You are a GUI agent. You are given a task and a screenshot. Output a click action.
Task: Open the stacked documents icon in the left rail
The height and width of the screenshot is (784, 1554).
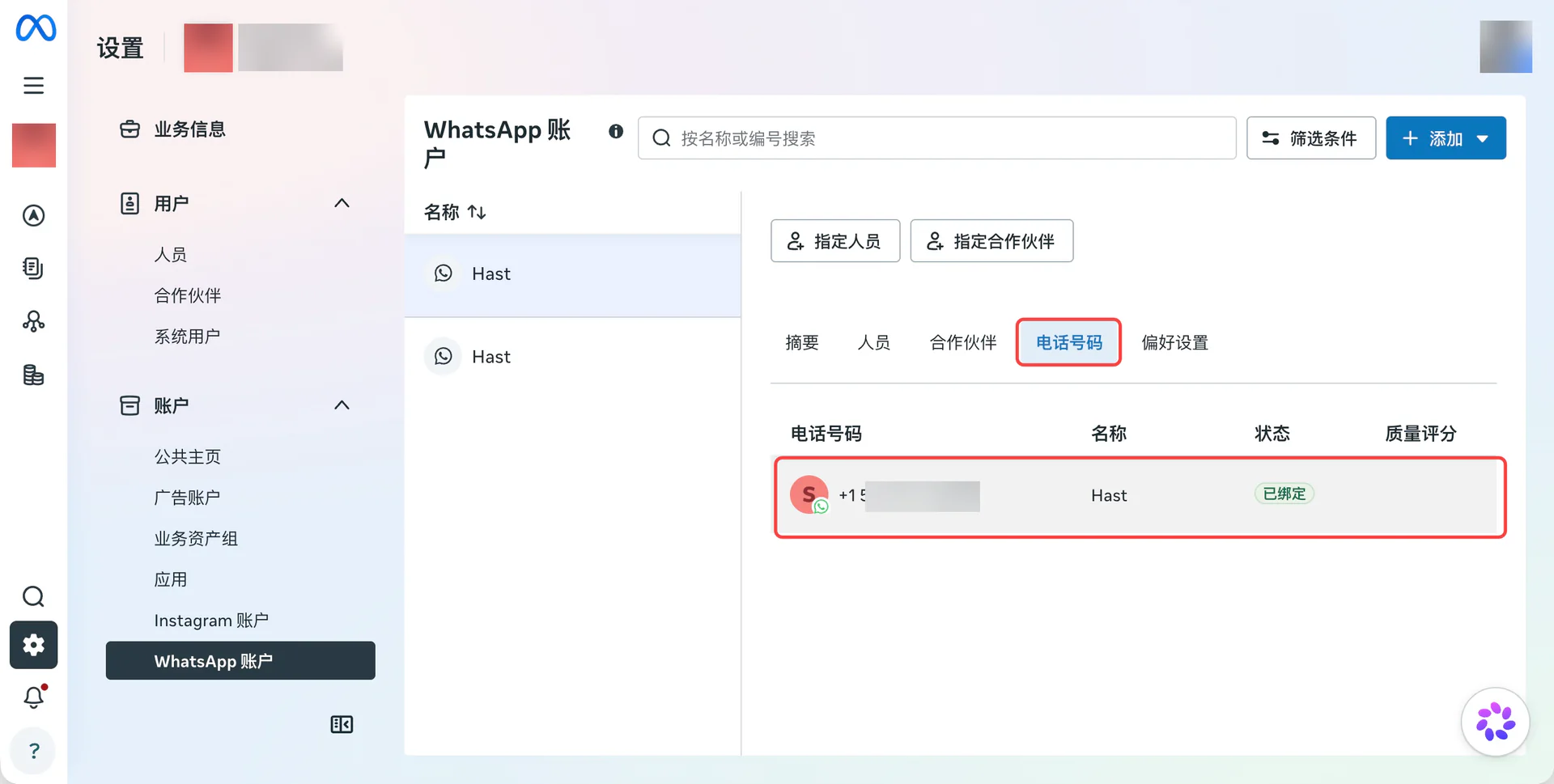pos(33,268)
